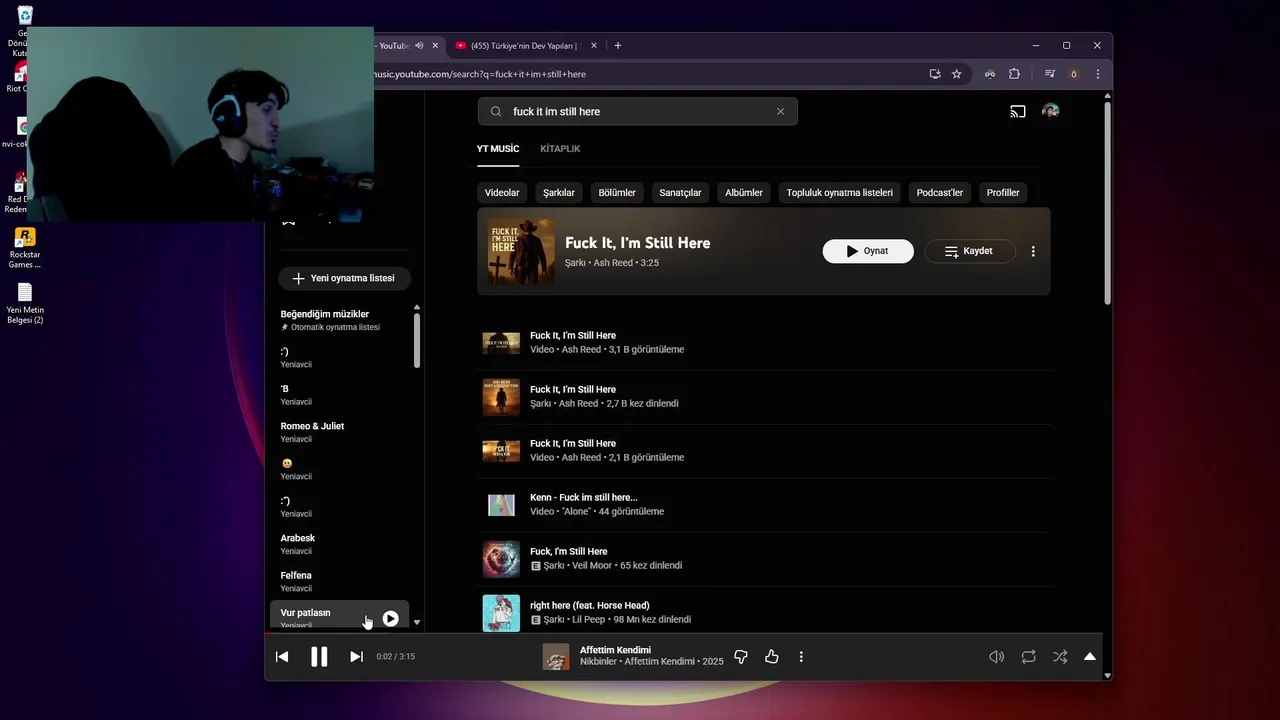Viewport: 1280px width, 720px height.
Task: Dislike the song Affettim Kendimi
Action: tap(741, 657)
